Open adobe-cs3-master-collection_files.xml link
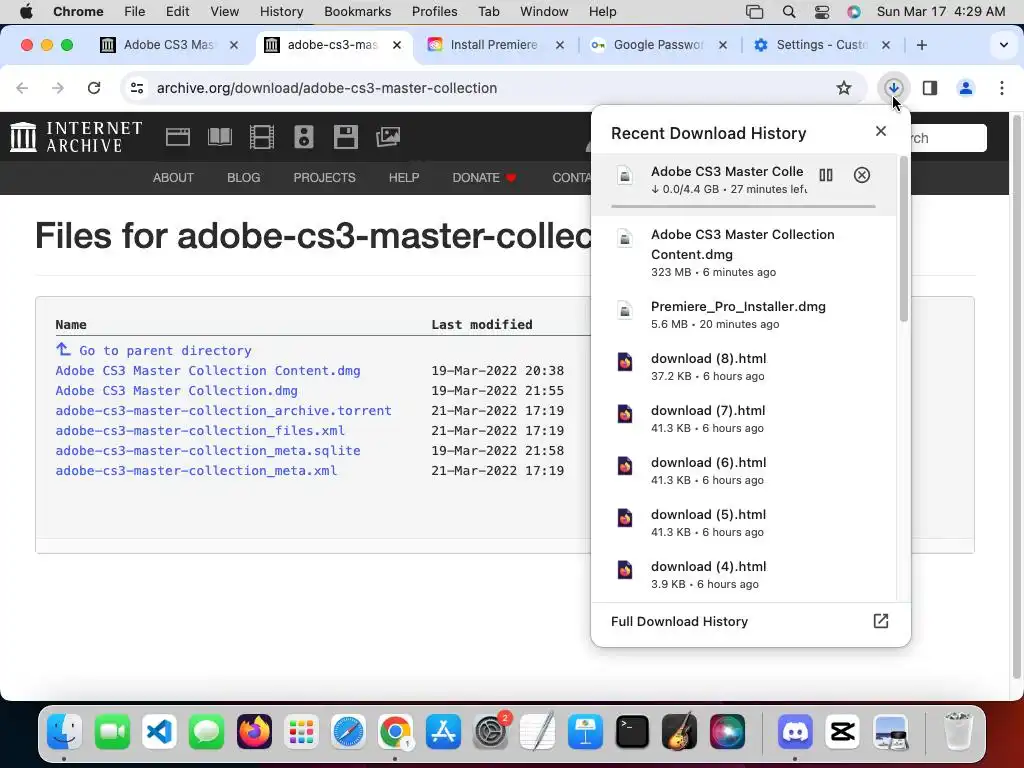 coord(200,430)
